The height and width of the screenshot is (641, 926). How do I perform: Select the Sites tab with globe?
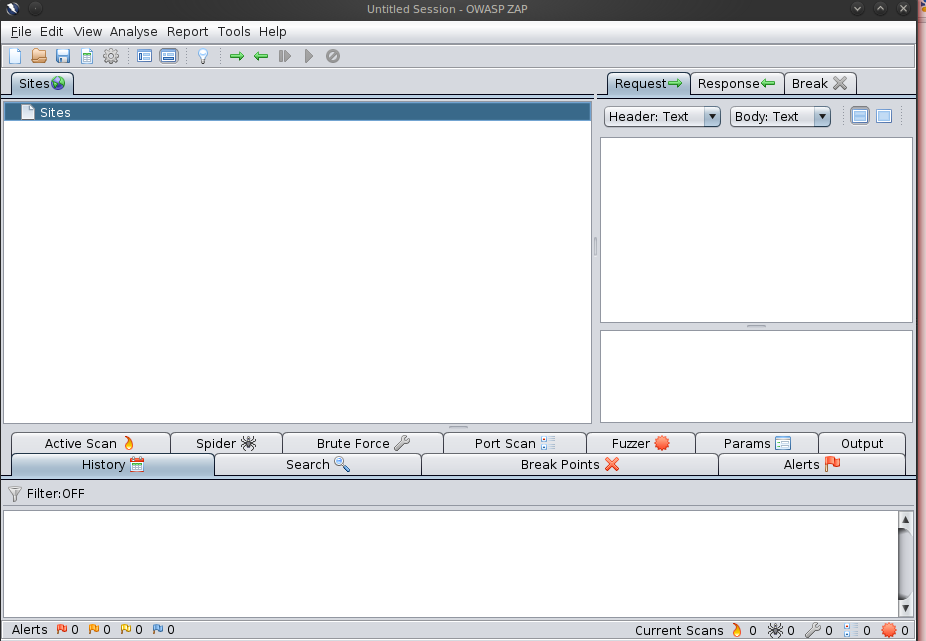pyautogui.click(x=42, y=83)
